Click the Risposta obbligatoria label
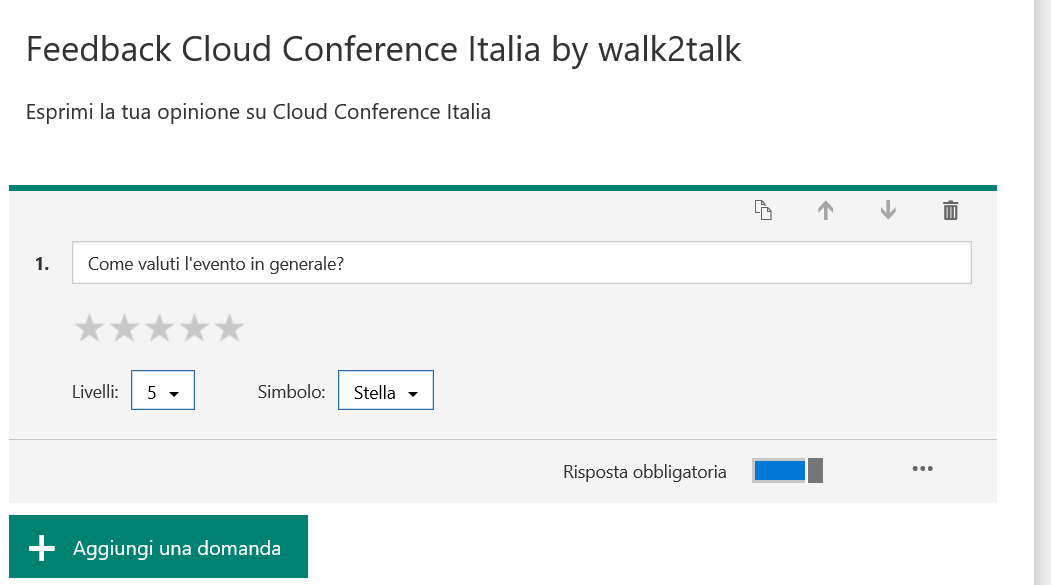 (x=645, y=472)
